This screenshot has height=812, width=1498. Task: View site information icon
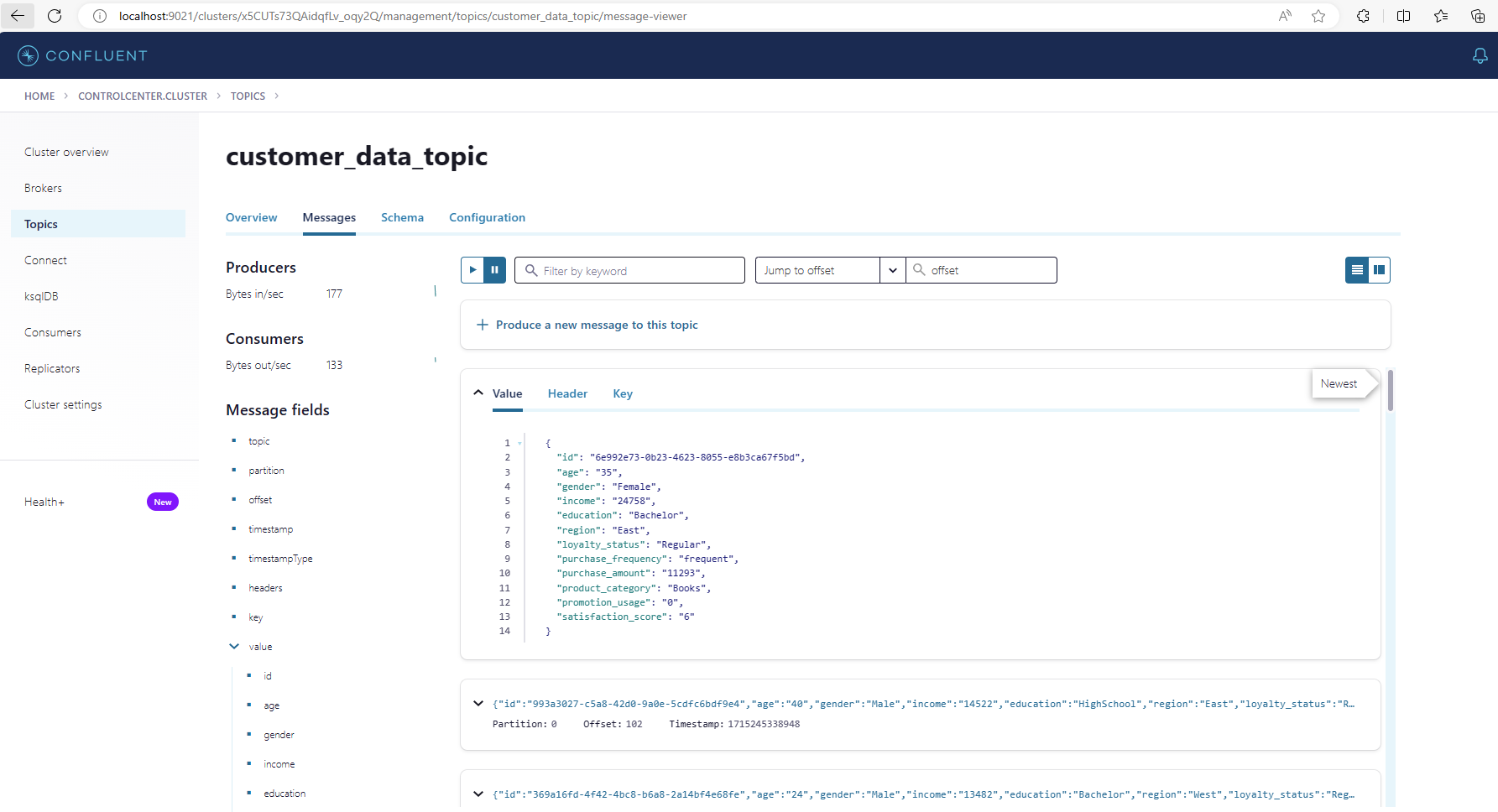coord(100,16)
